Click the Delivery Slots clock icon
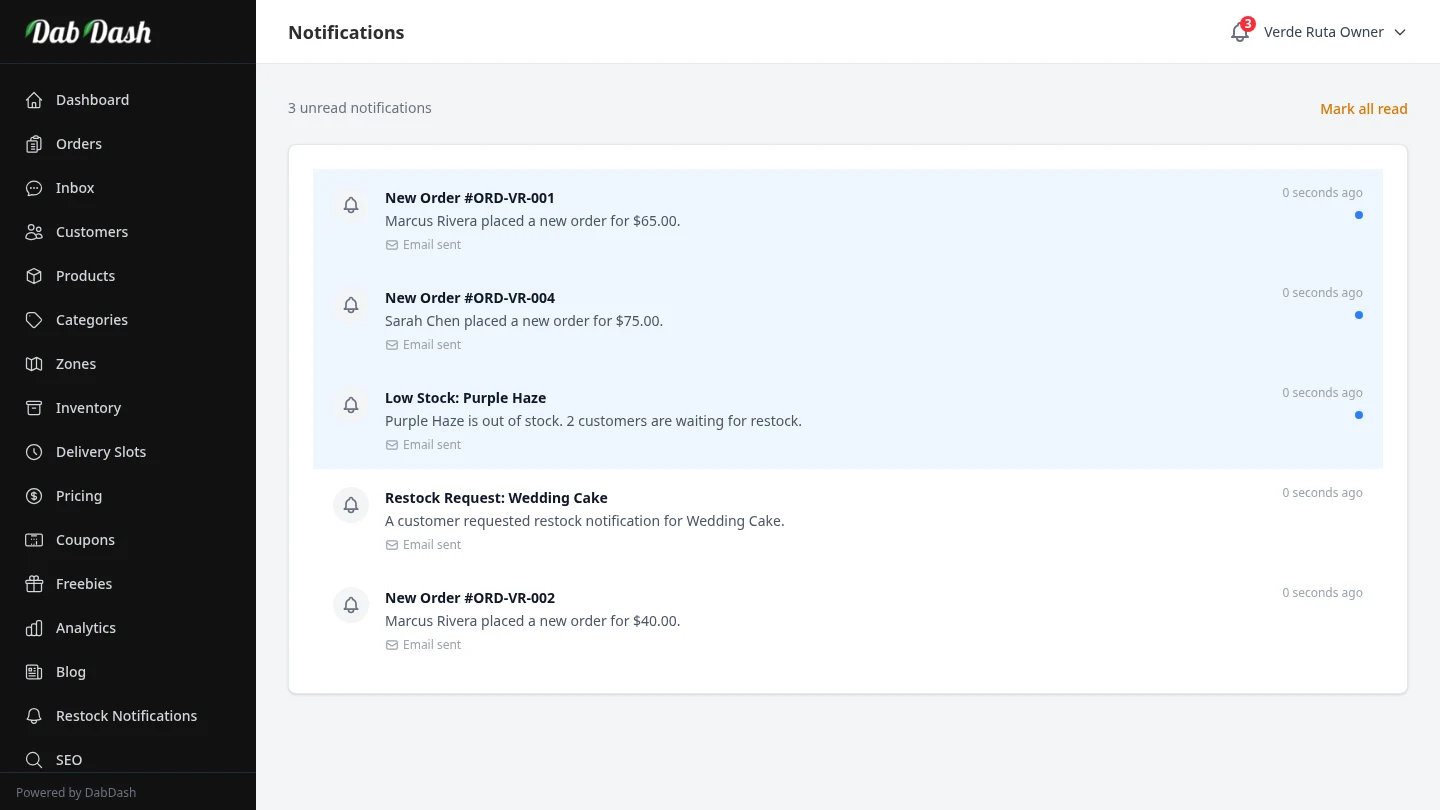 coord(34,452)
